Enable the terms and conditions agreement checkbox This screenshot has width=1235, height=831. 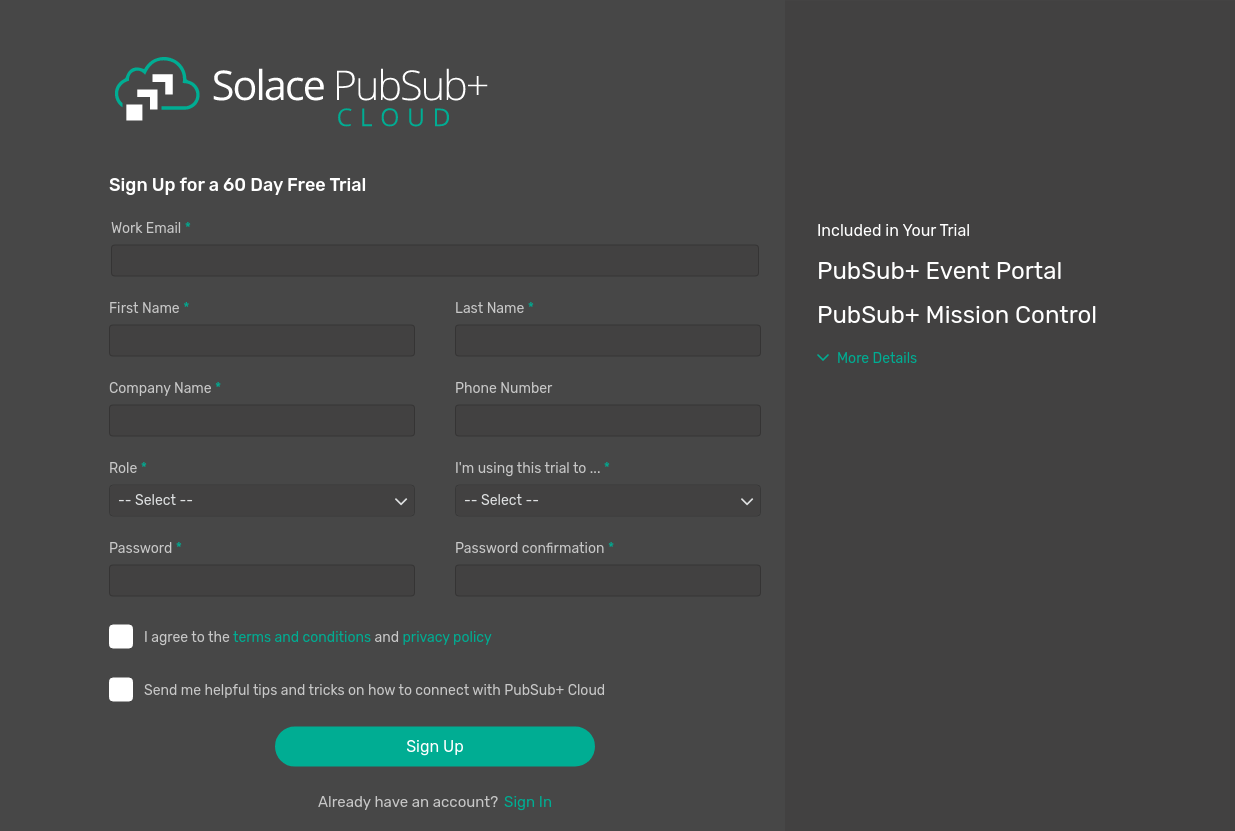click(120, 636)
